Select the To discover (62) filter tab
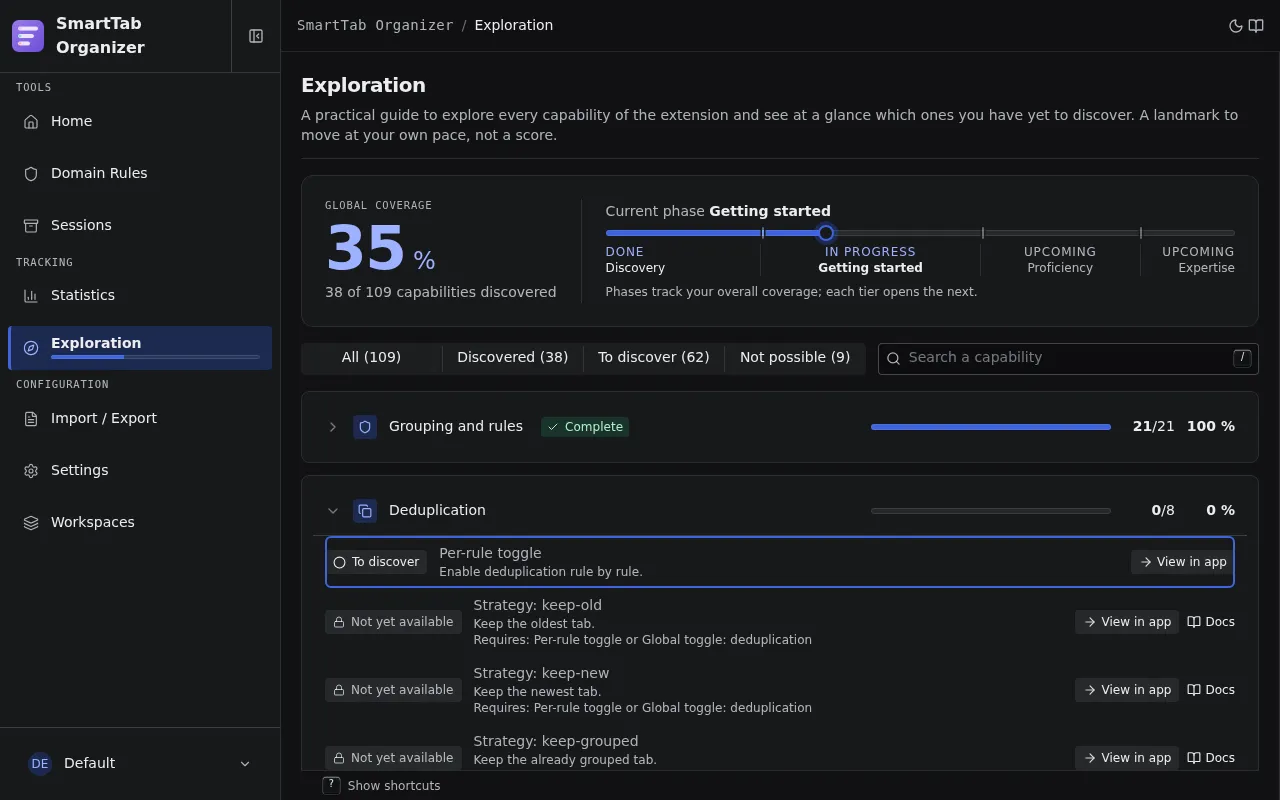Image resolution: width=1280 pixels, height=800 pixels. 654,358
